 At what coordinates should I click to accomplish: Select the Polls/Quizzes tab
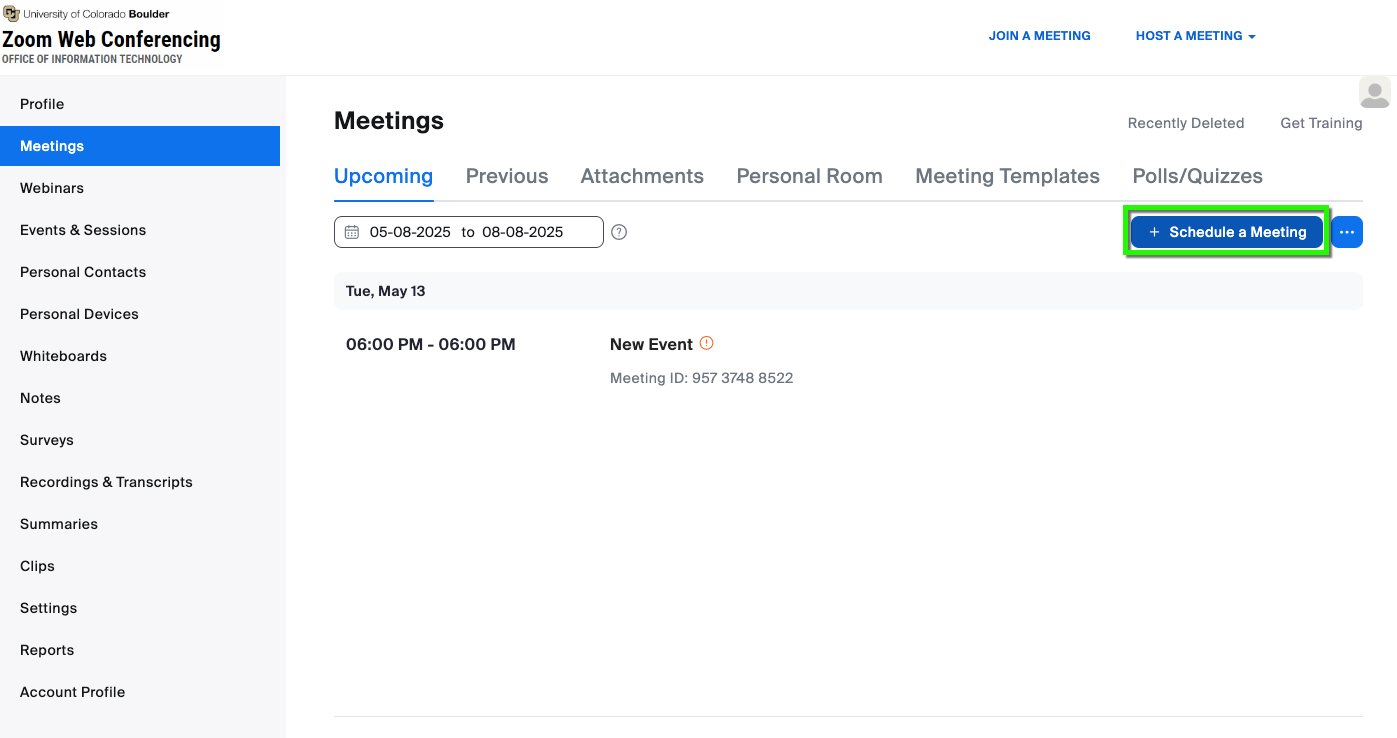(1198, 176)
